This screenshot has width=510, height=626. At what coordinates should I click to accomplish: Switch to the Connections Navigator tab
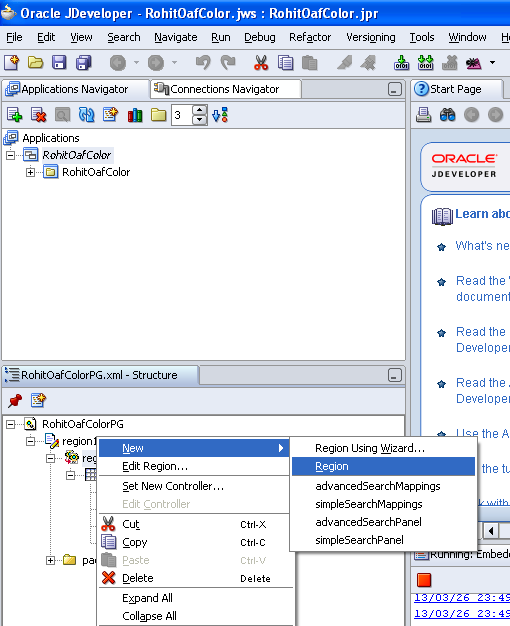pos(225,89)
